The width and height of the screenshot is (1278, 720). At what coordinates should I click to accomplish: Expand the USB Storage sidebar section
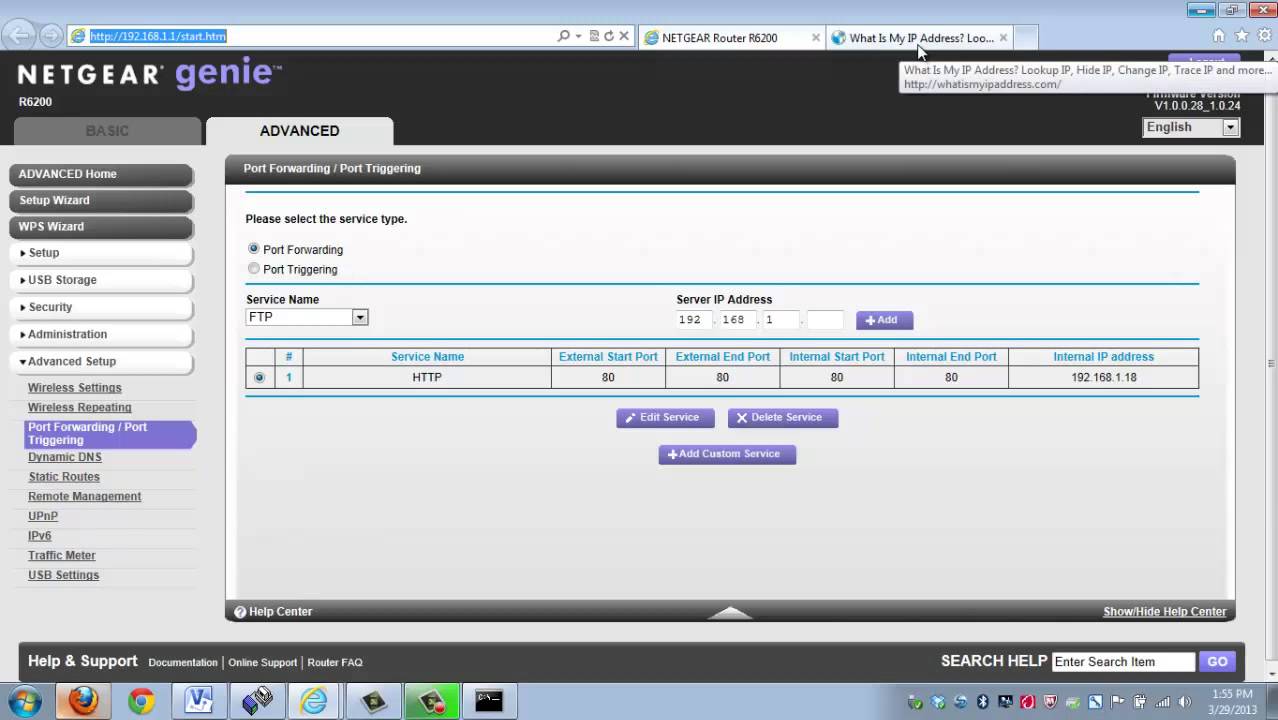click(101, 280)
